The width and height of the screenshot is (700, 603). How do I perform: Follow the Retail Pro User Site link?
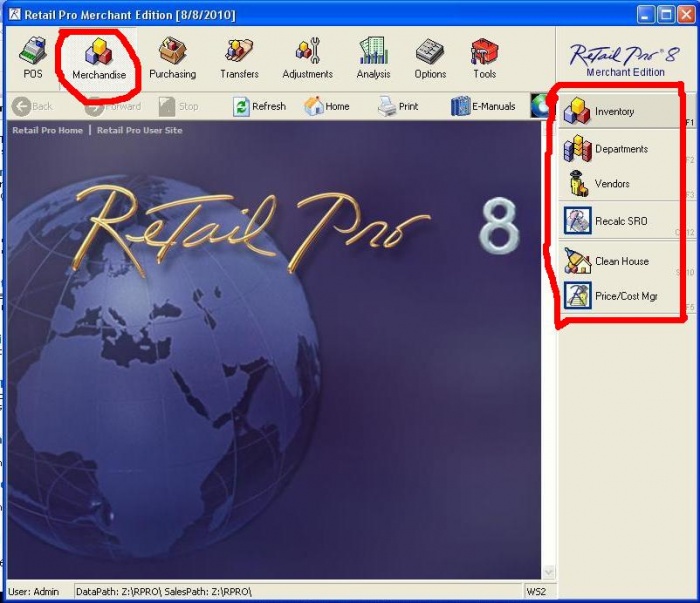[139, 130]
